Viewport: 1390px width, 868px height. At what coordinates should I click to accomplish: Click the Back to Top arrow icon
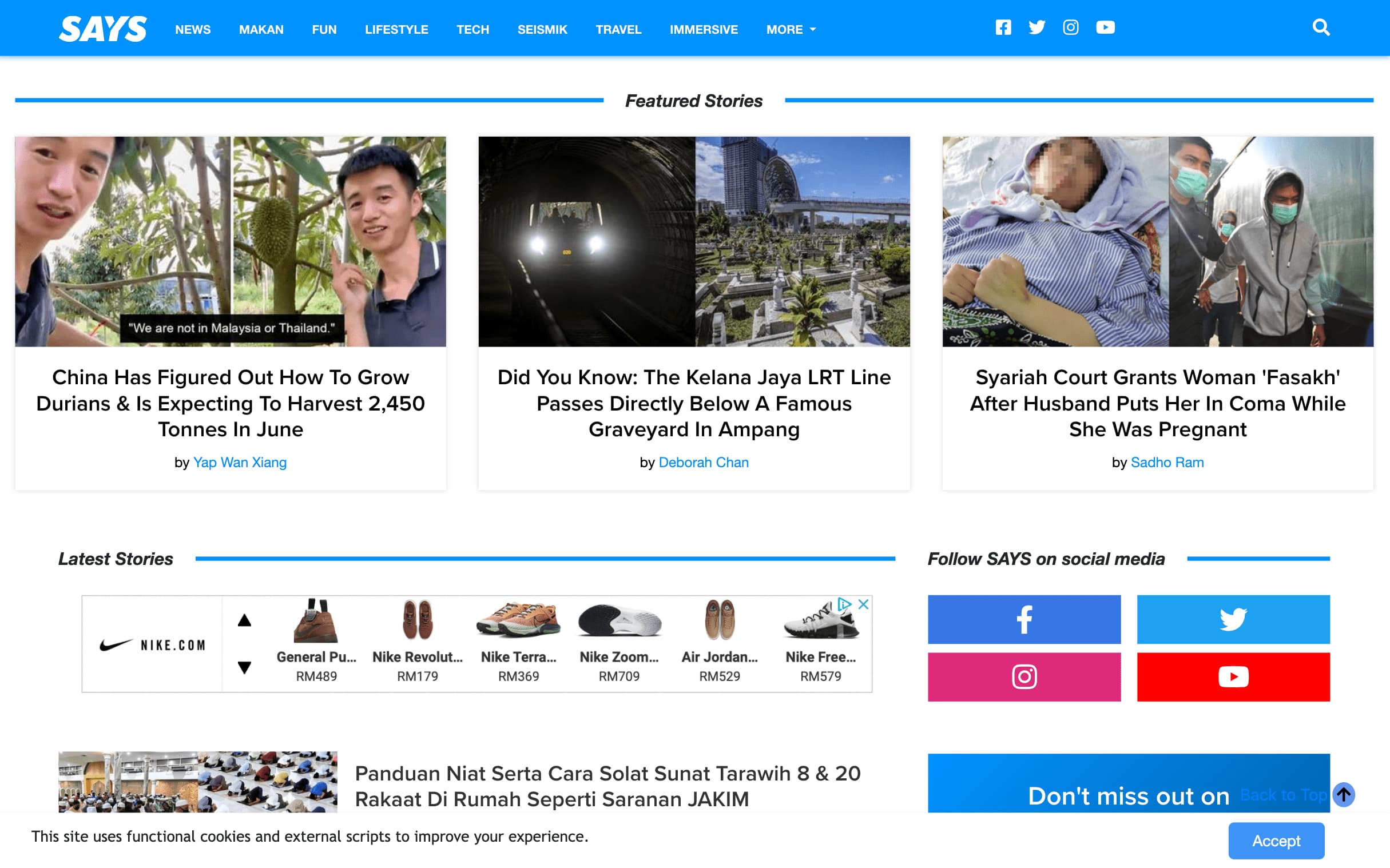1344,794
